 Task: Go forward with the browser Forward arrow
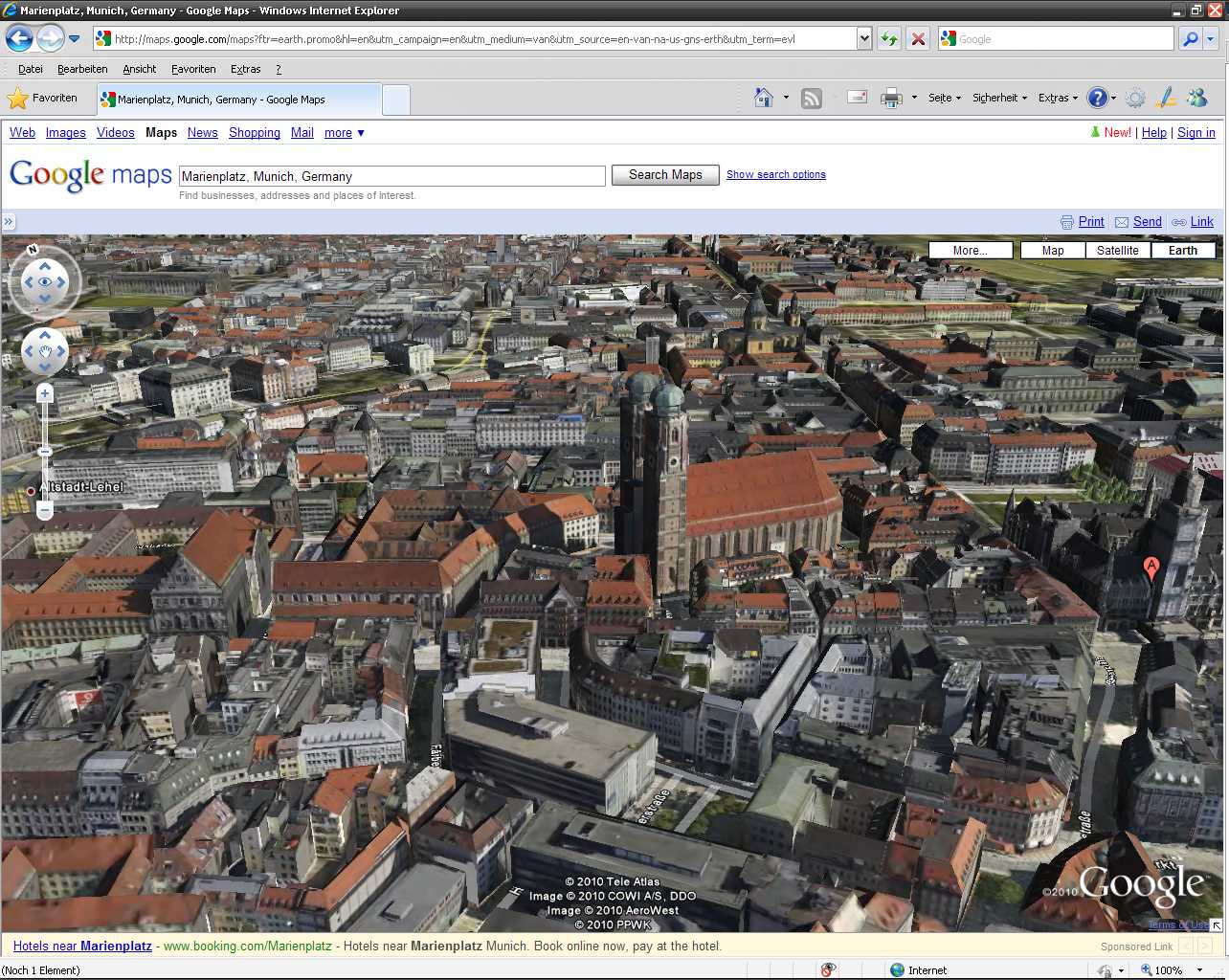click(50, 38)
